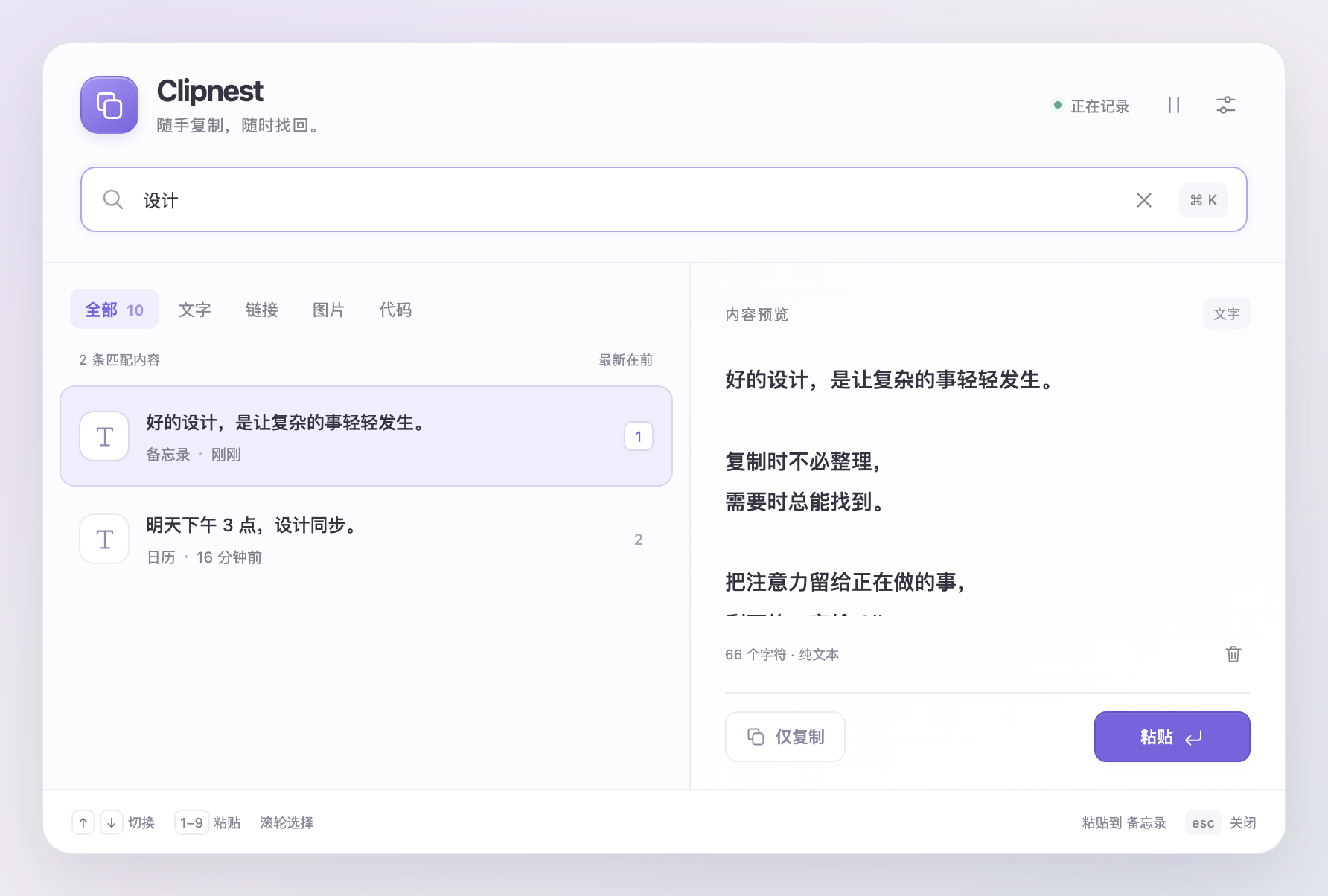Click the text type icon of 明天下午 clip
The image size is (1328, 896).
[105, 539]
